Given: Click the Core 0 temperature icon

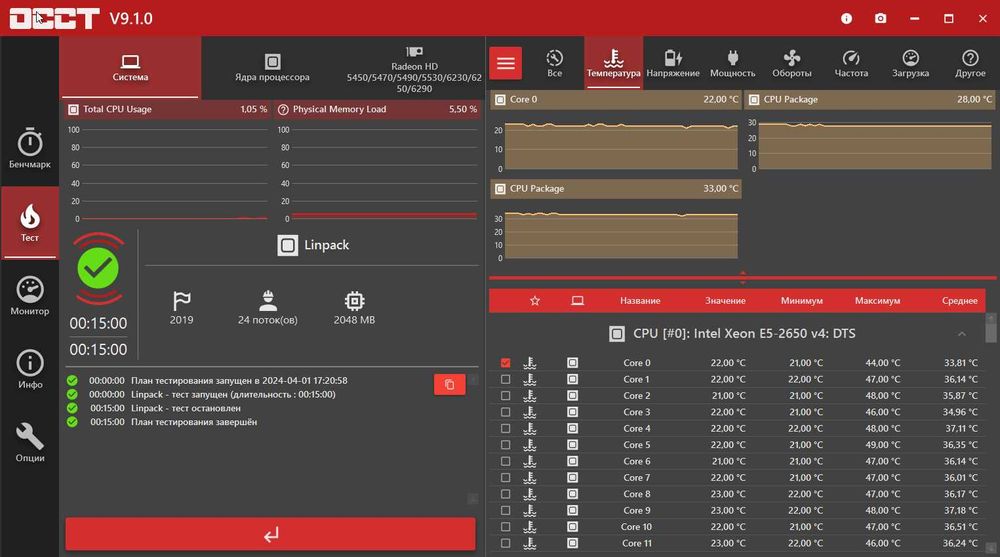Looking at the screenshot, I should 529,362.
